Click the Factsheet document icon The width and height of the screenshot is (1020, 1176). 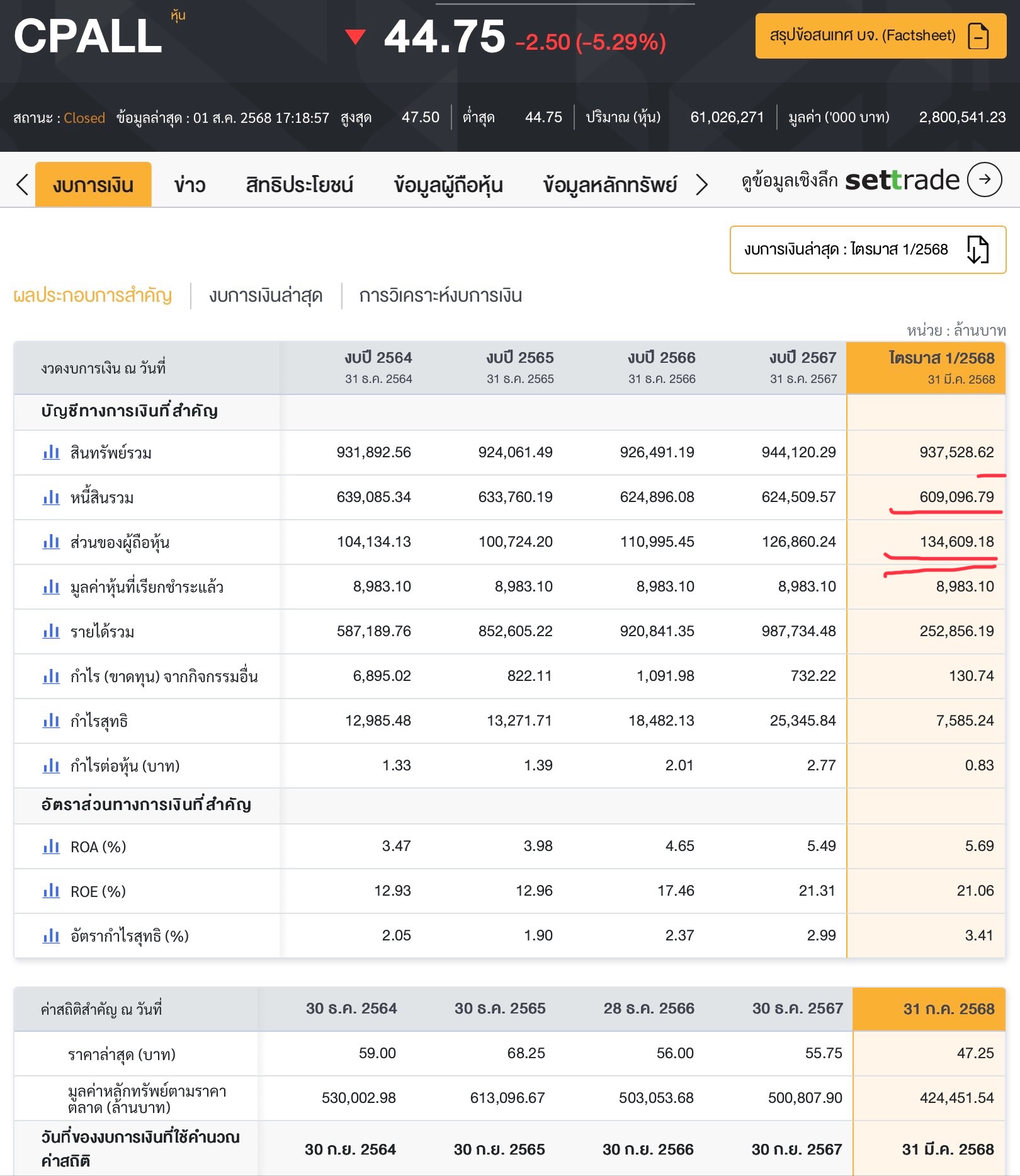(x=978, y=36)
